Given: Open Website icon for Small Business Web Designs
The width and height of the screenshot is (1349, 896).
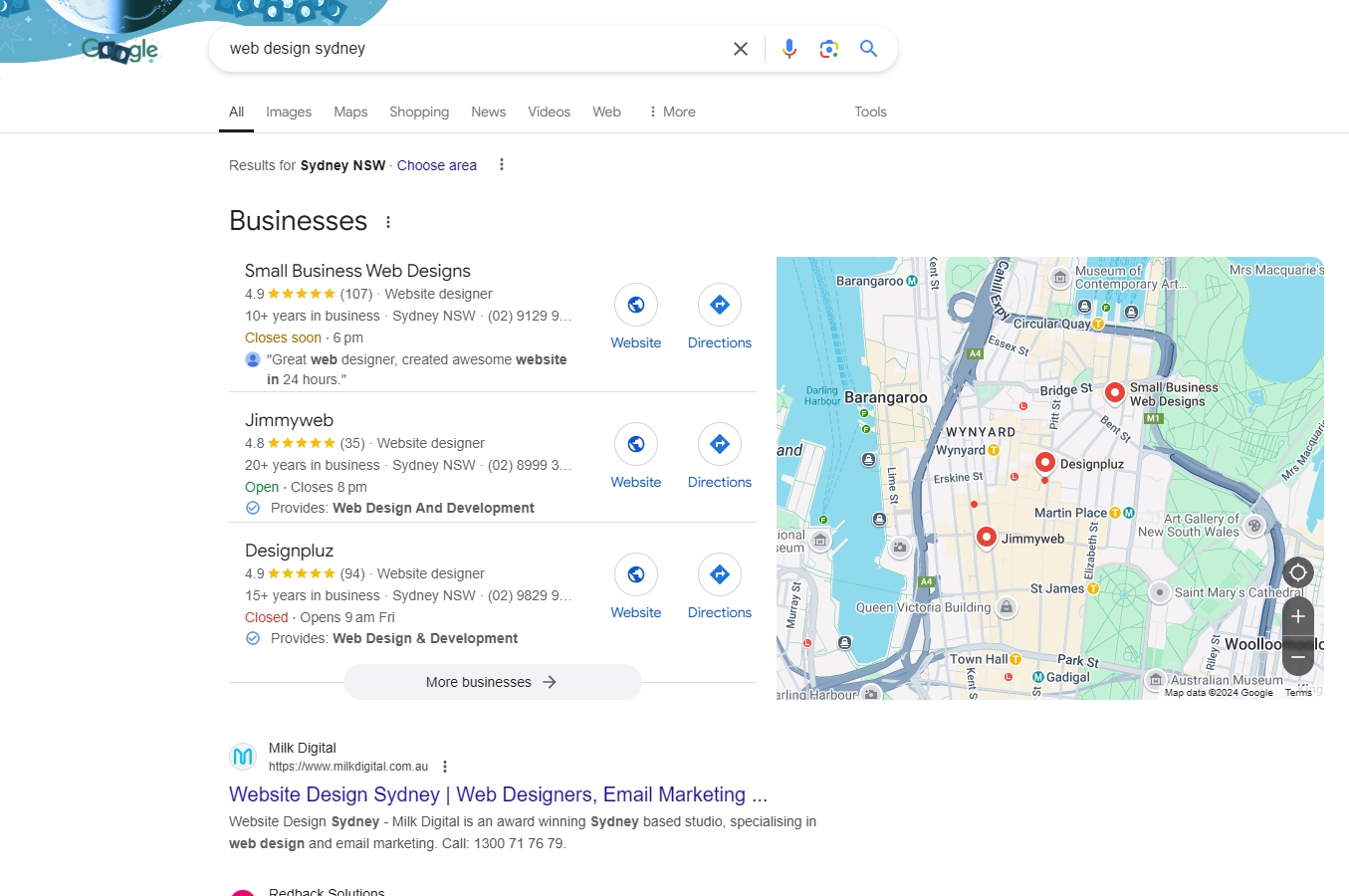Looking at the screenshot, I should click(636, 305).
